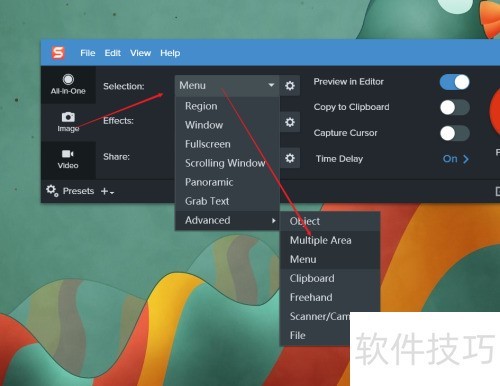Open Time Delay On settings
The height and width of the screenshot is (386, 500).
456,159
